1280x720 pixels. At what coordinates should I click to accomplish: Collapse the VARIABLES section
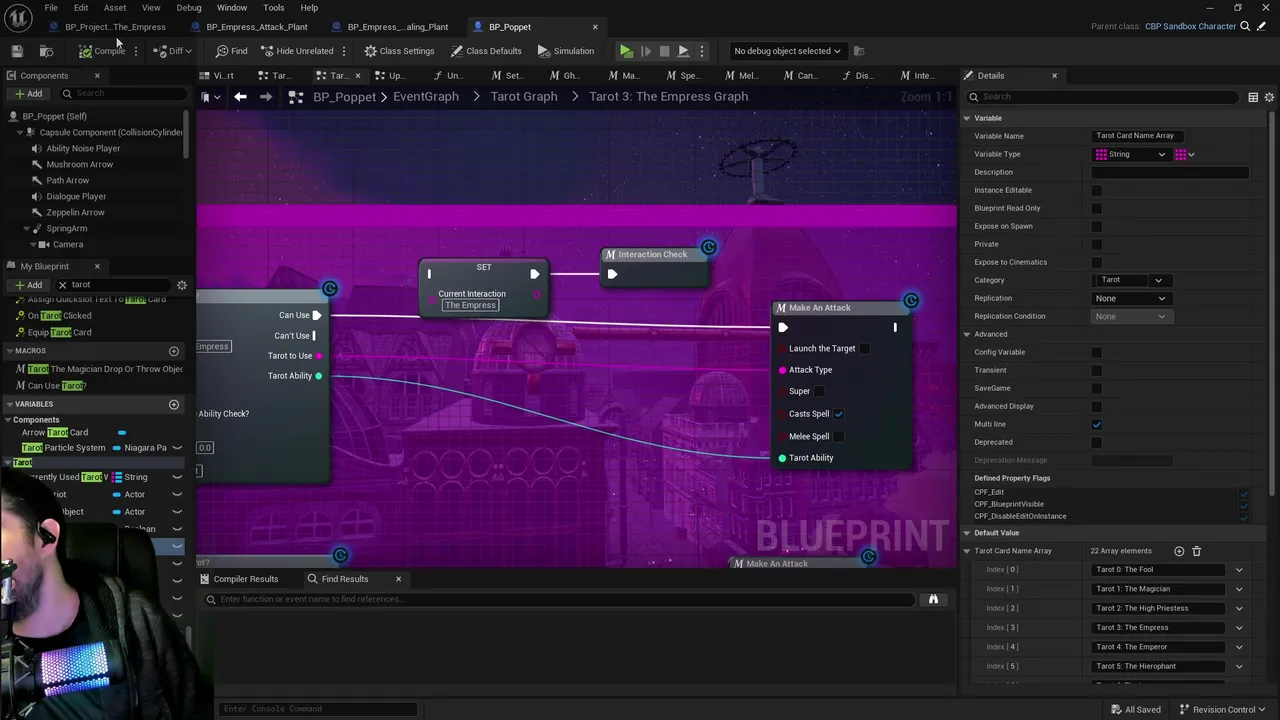coord(9,404)
